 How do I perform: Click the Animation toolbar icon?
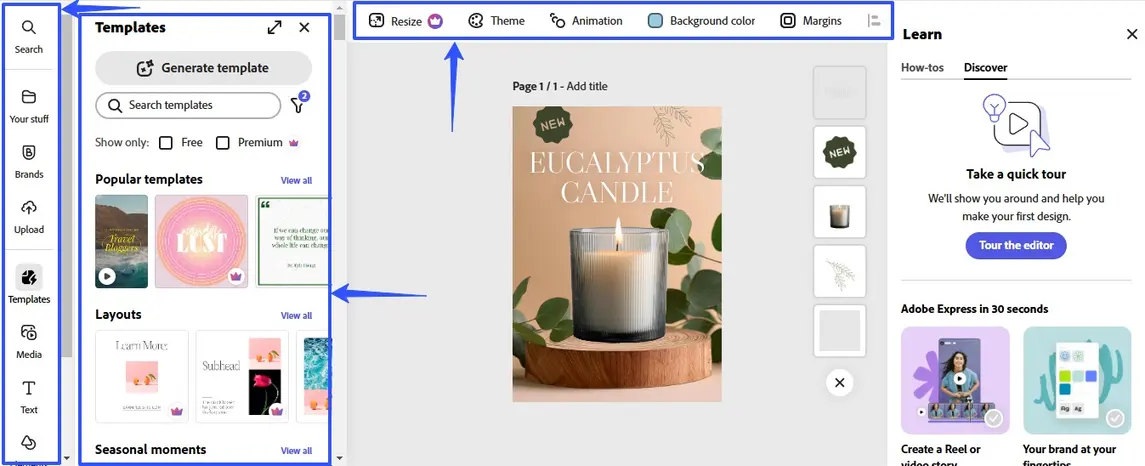(x=558, y=21)
